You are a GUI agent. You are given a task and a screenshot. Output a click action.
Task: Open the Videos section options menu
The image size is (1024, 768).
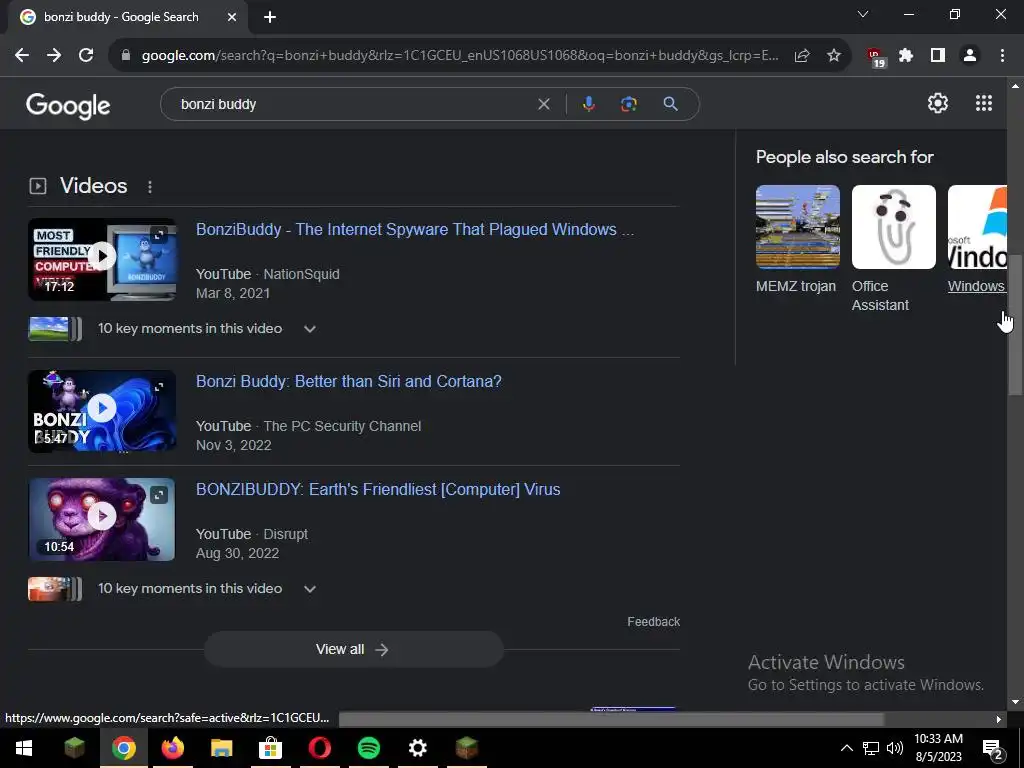[150, 187]
